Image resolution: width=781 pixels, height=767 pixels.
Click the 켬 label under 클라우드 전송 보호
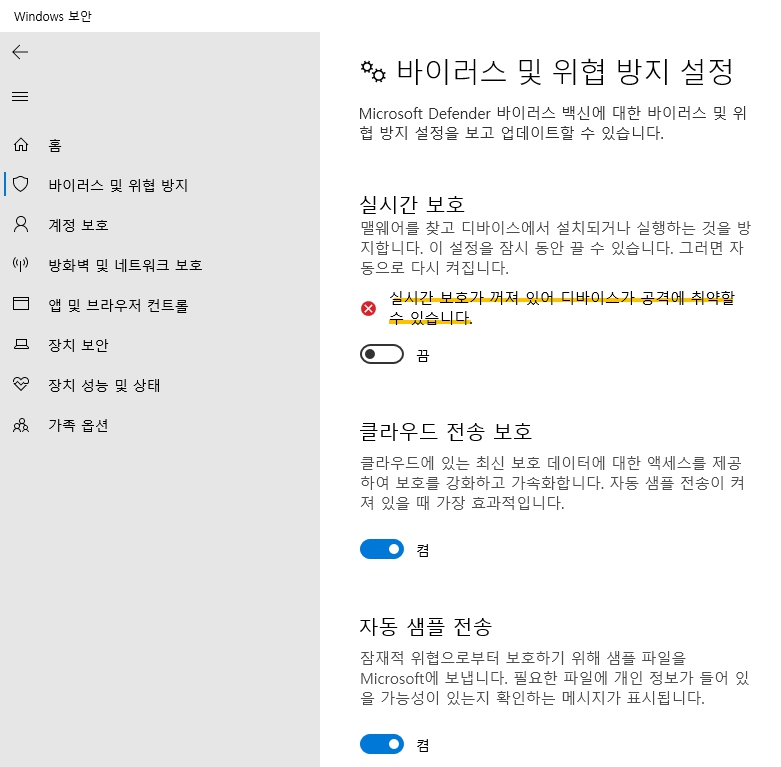coord(423,550)
